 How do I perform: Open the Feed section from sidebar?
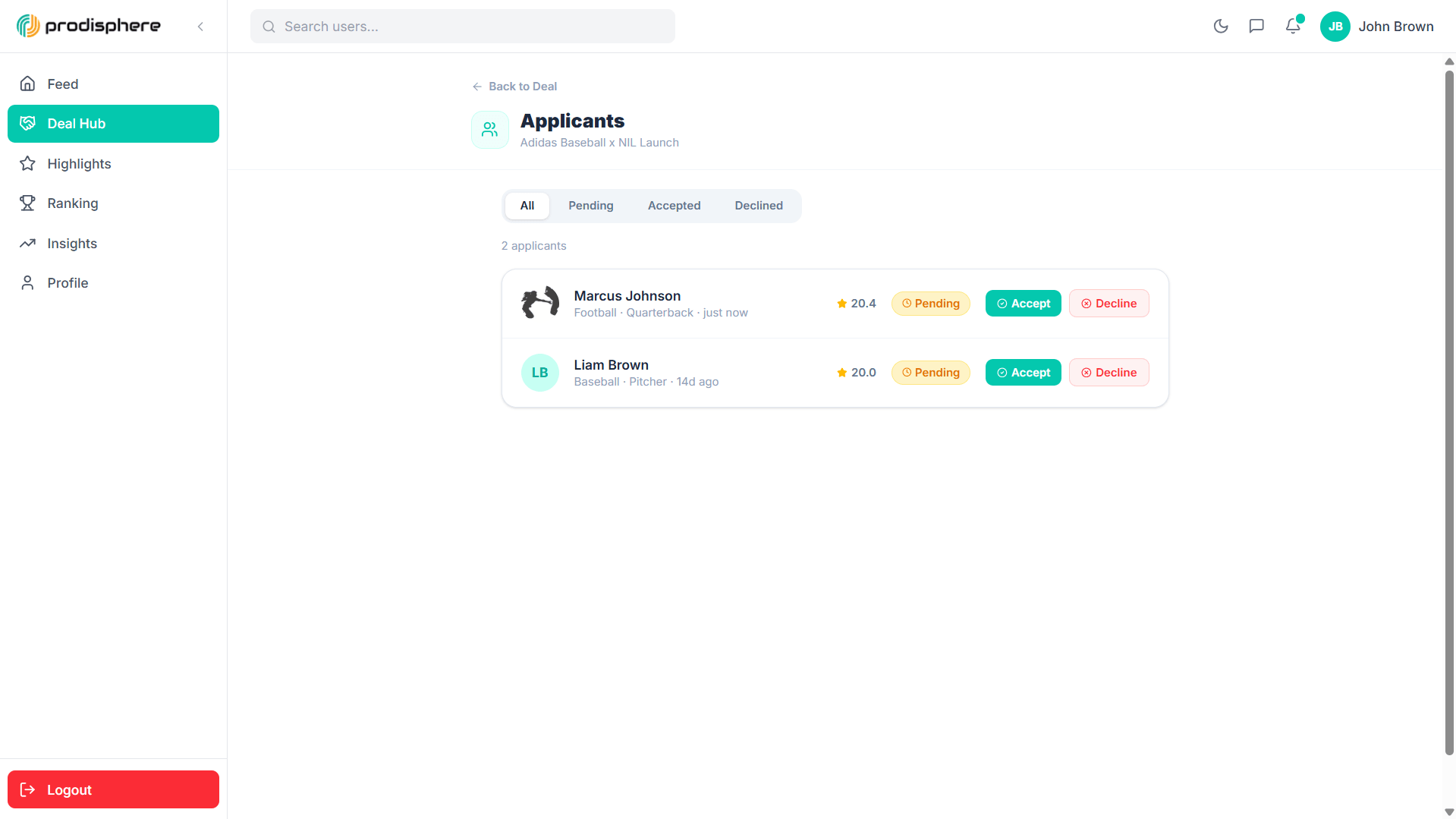[x=63, y=83]
